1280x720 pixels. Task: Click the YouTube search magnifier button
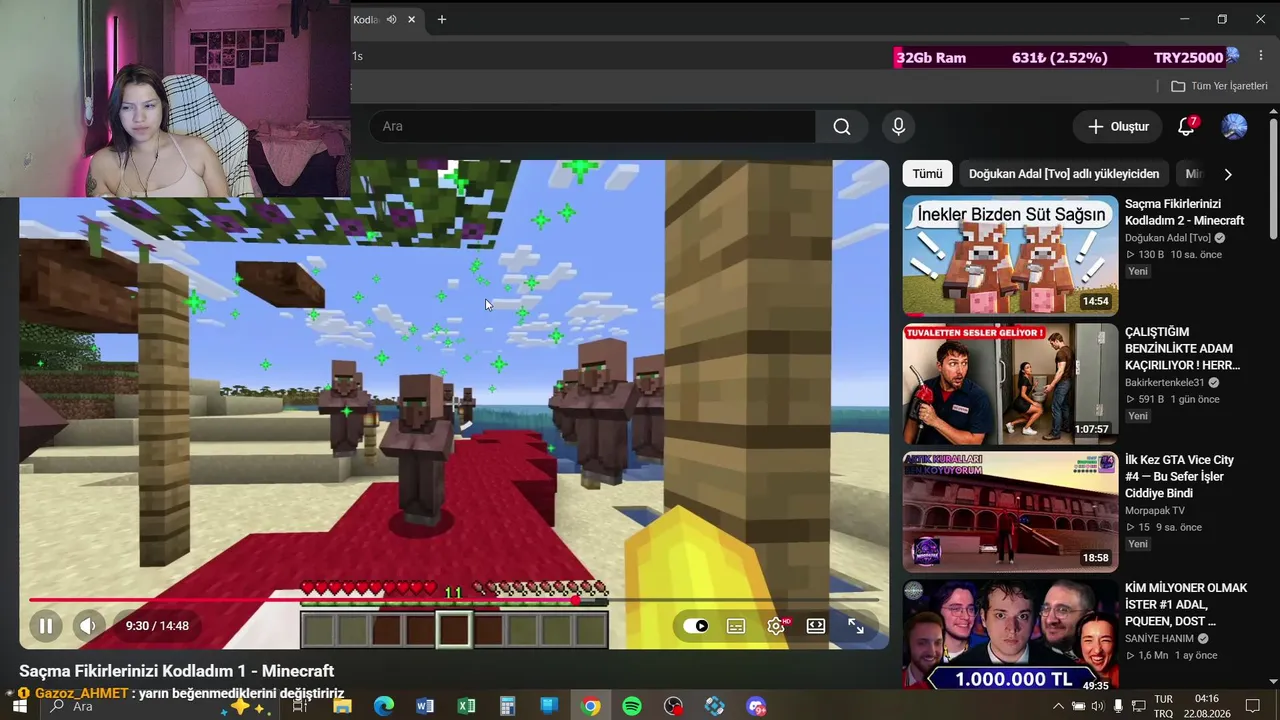coord(842,127)
